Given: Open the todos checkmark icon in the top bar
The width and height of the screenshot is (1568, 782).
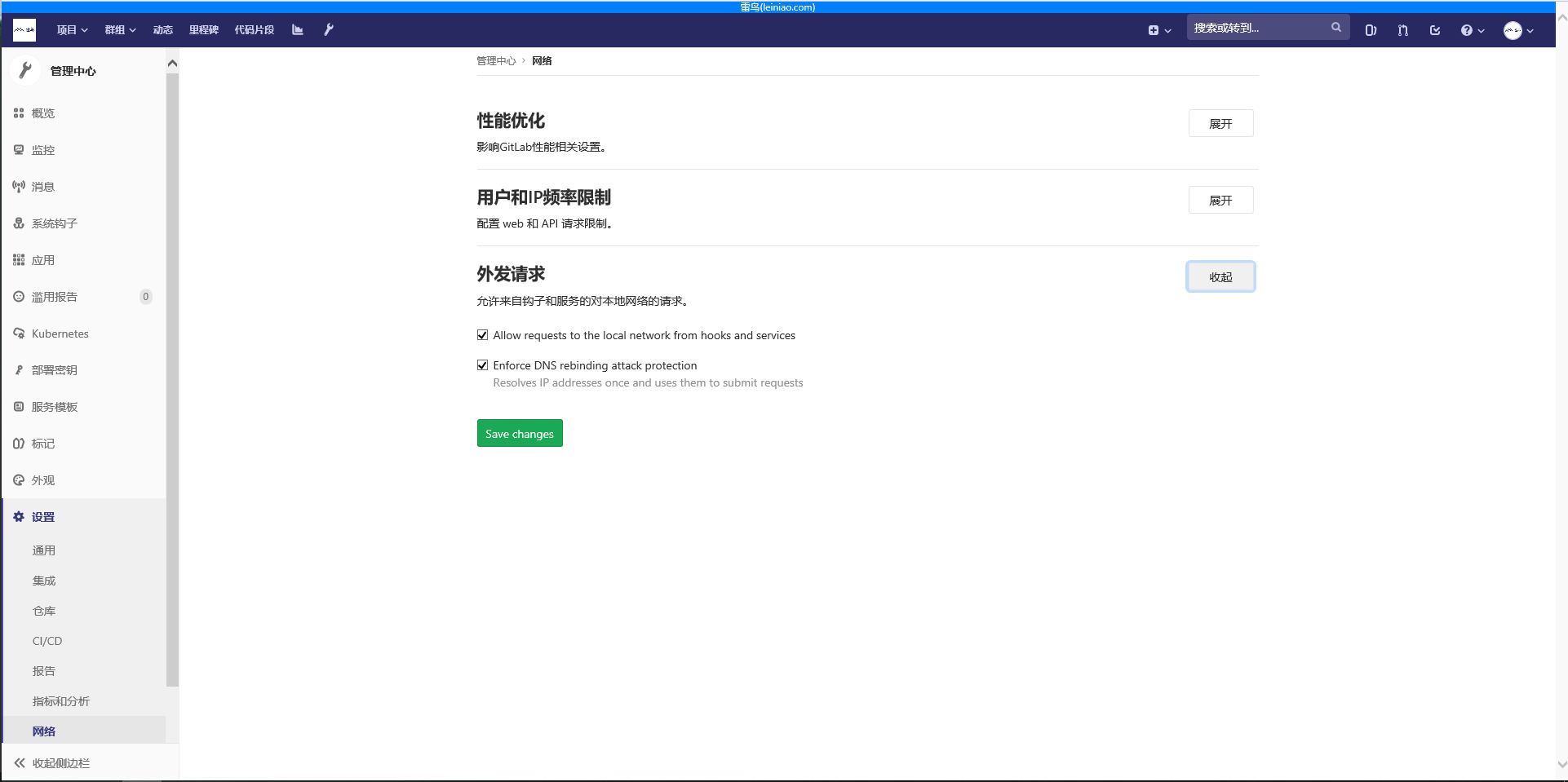Looking at the screenshot, I should click(x=1435, y=30).
